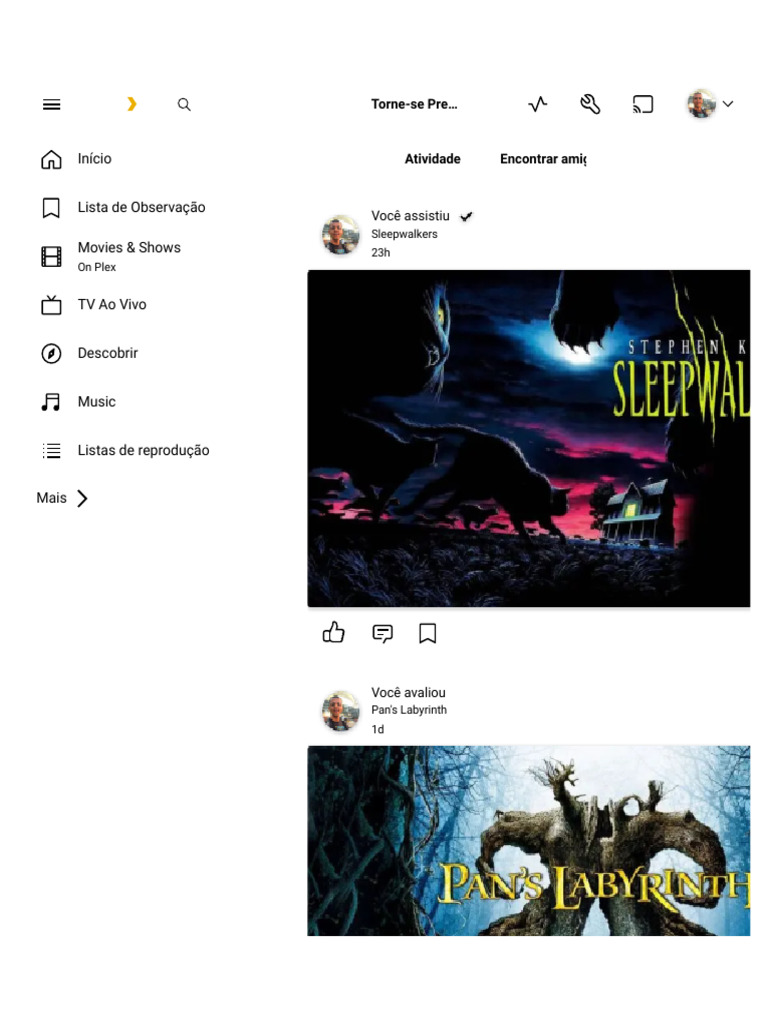Open the account dropdown arrow
Viewport: 768px width, 1024px height.
(x=728, y=104)
